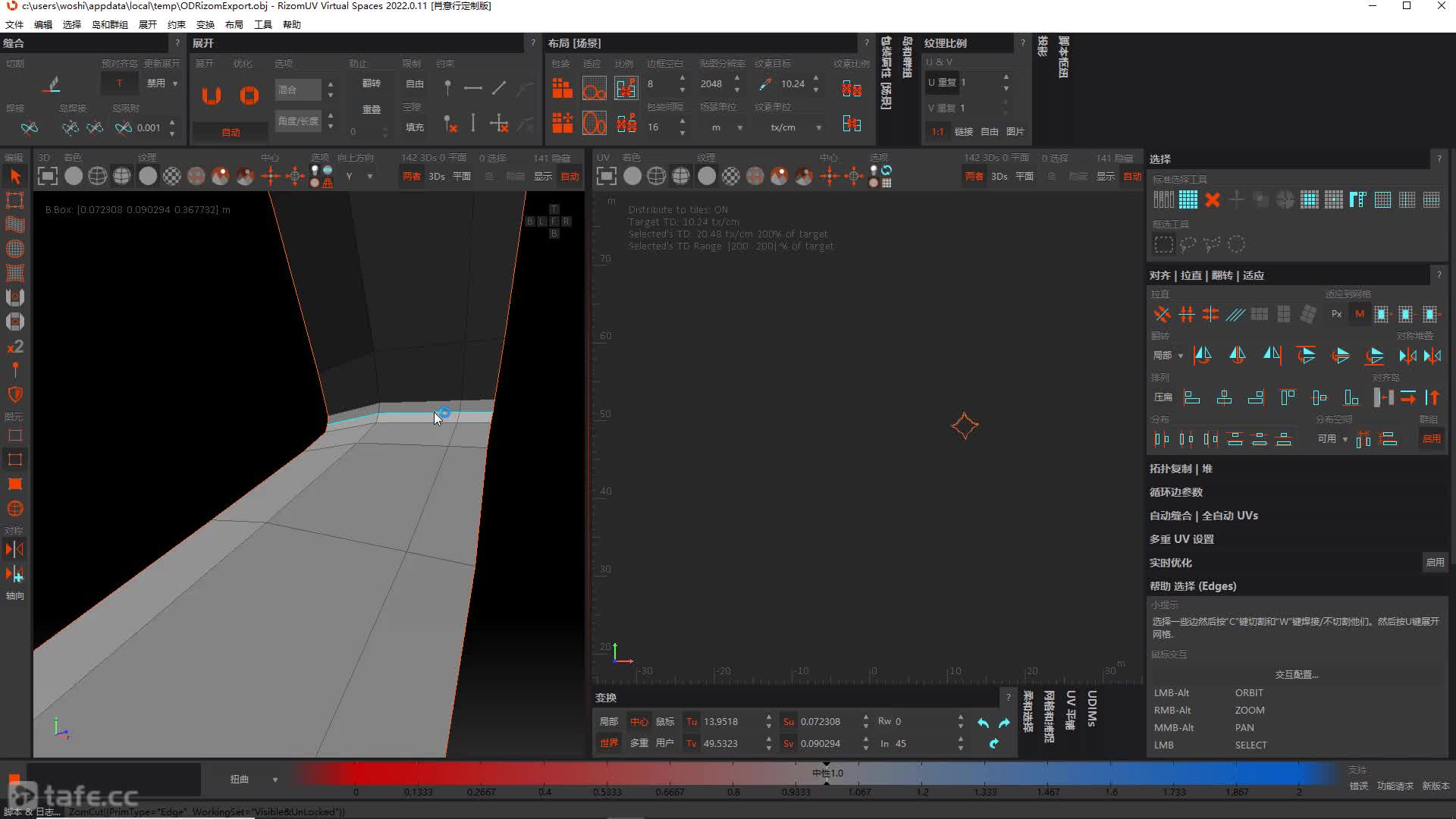Viewport: 1456px width, 819px height.
Task: Click the frame-all icon in UV viewport toolbar
Action: pos(606,177)
